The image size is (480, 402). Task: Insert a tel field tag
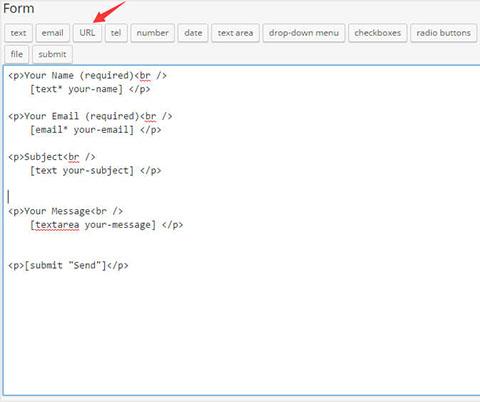tap(116, 33)
